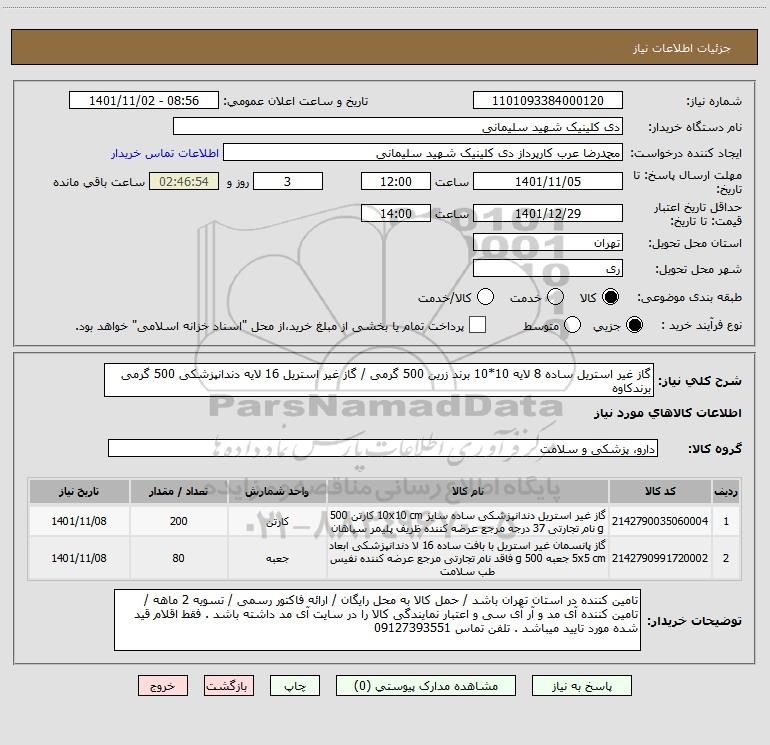Click the response deadline time 12:00
770x745 pixels.
396,181
